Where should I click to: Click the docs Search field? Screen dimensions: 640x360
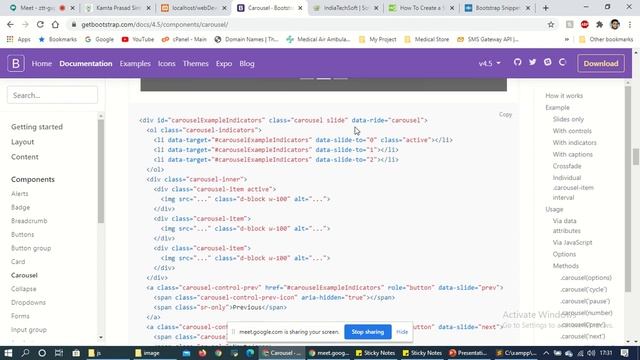[52, 95]
